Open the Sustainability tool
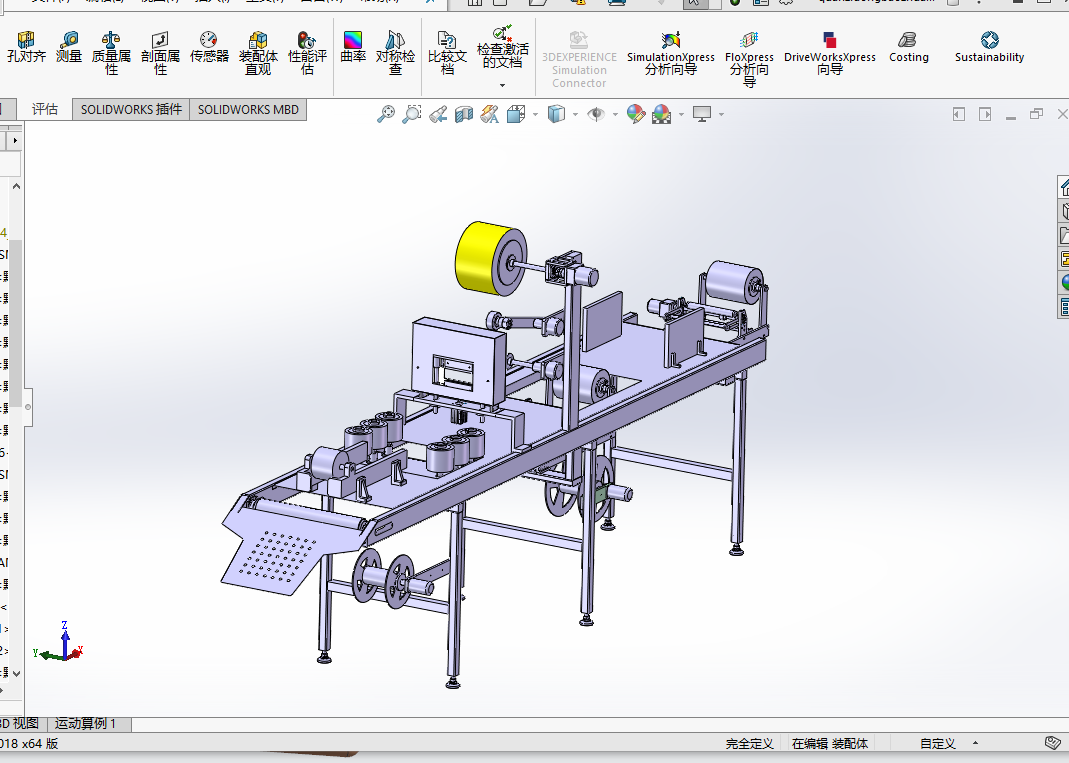1069x763 pixels. tap(989, 47)
